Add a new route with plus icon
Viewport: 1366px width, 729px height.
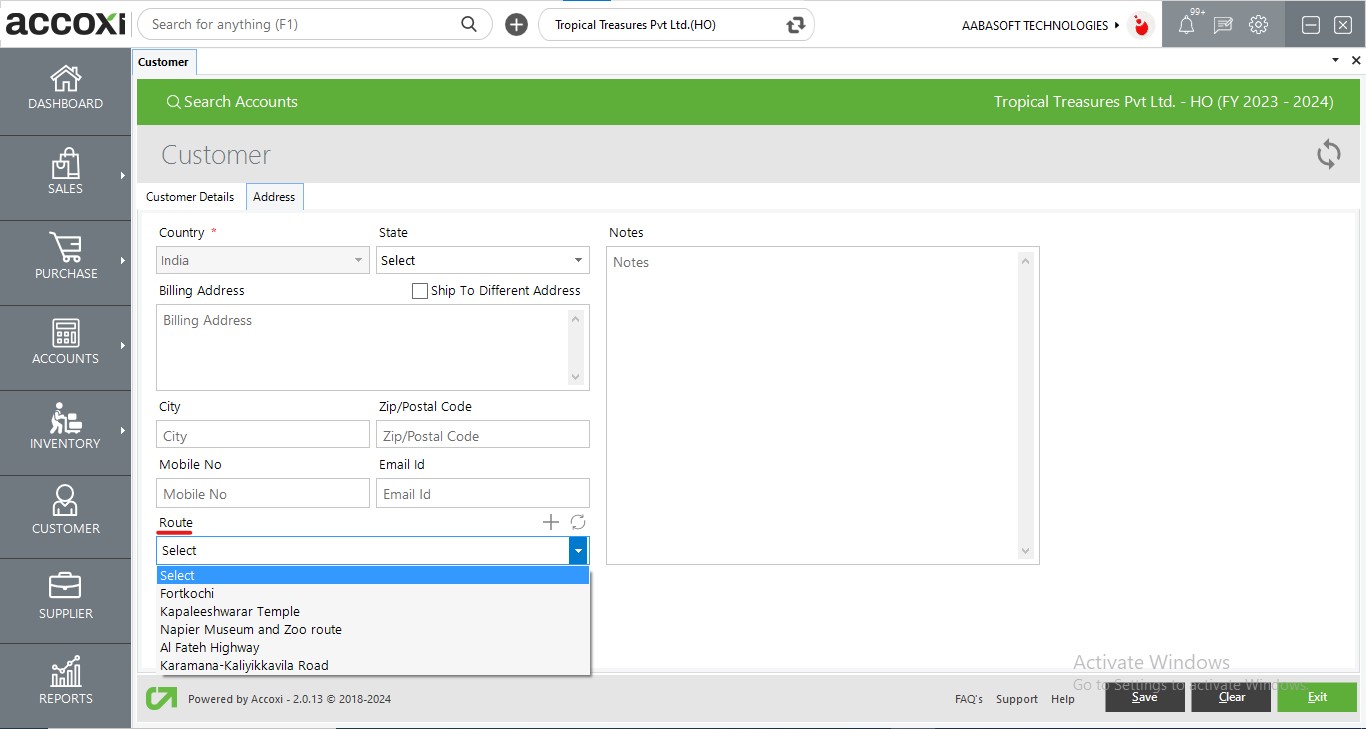click(x=550, y=522)
